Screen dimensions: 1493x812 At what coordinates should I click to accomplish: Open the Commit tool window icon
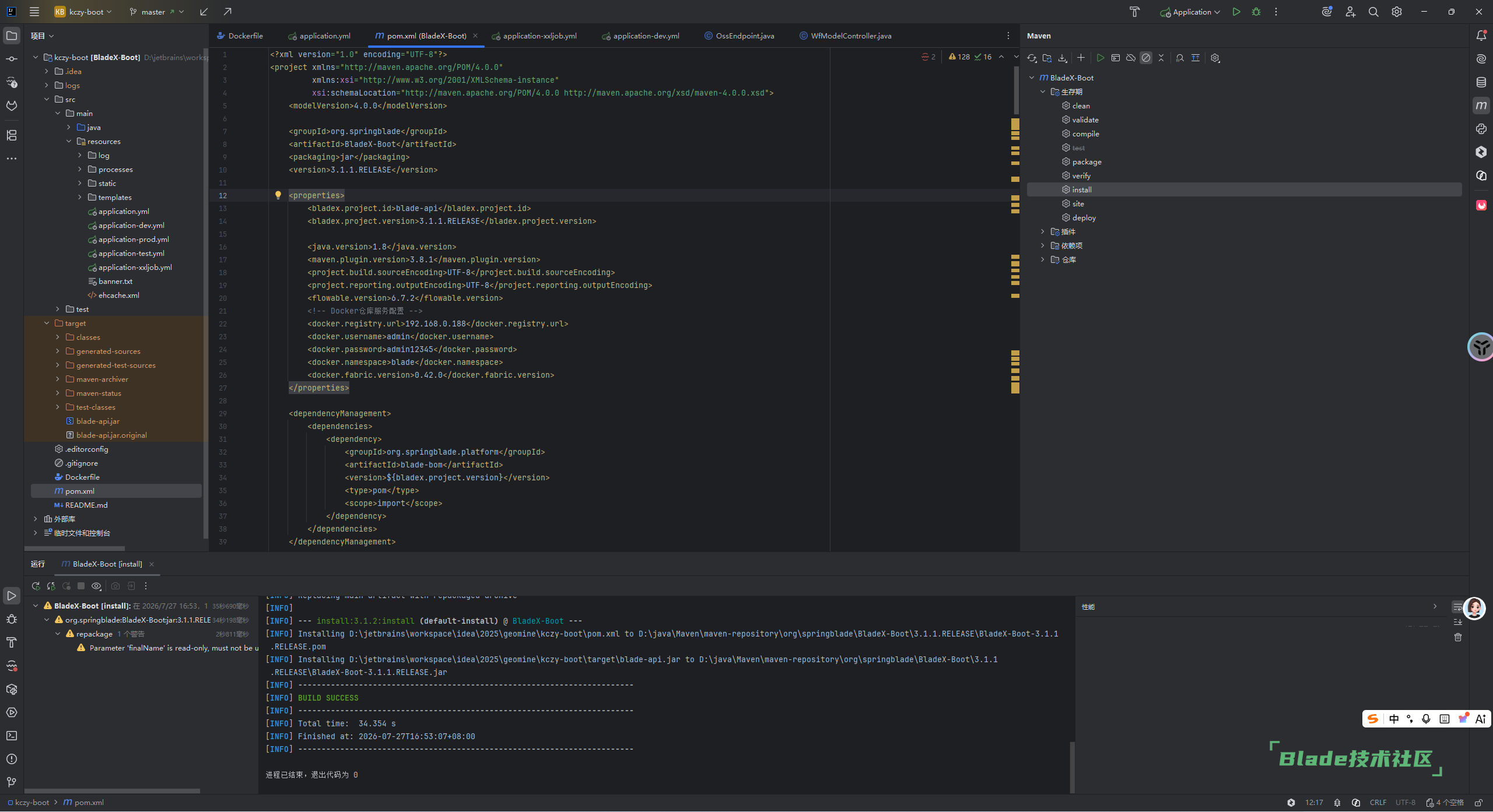[x=12, y=59]
